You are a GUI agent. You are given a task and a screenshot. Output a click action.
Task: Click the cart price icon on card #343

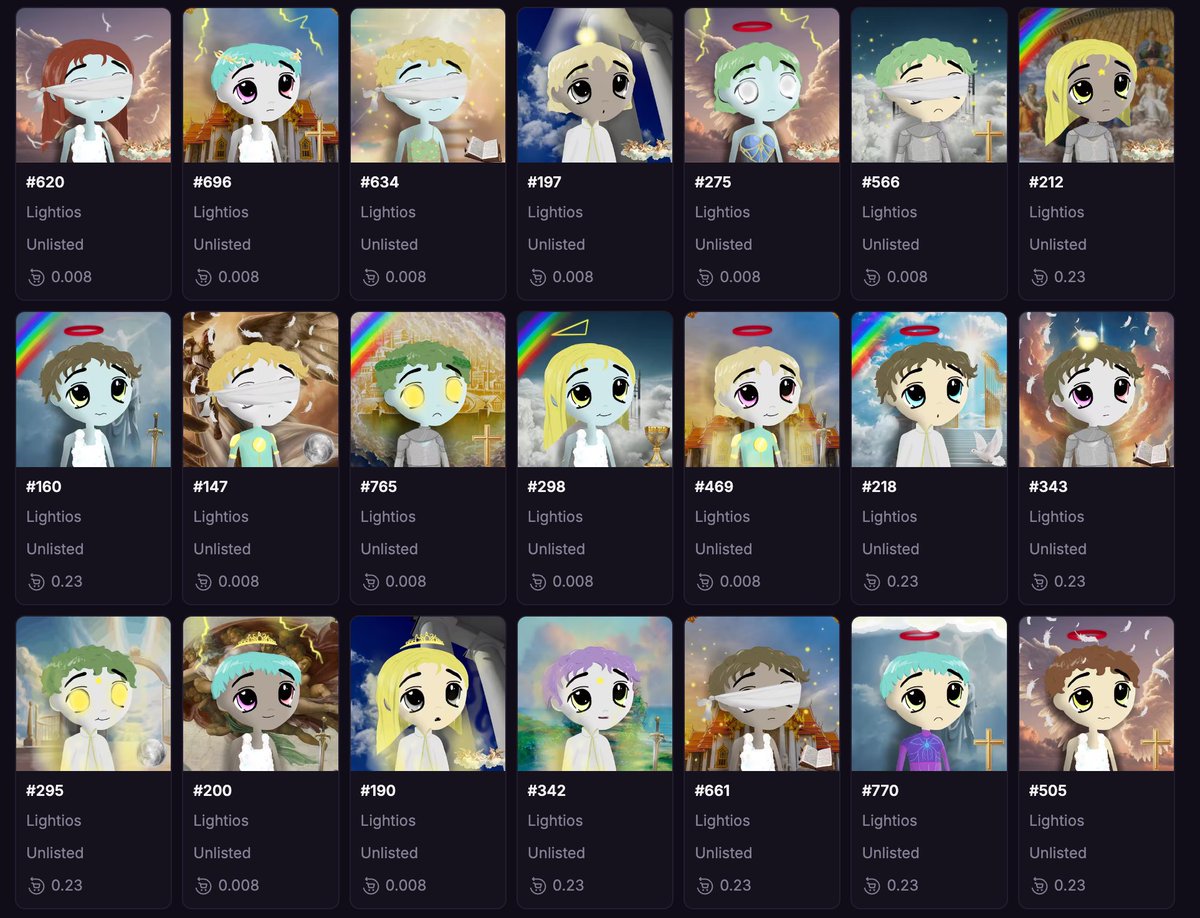1039,582
